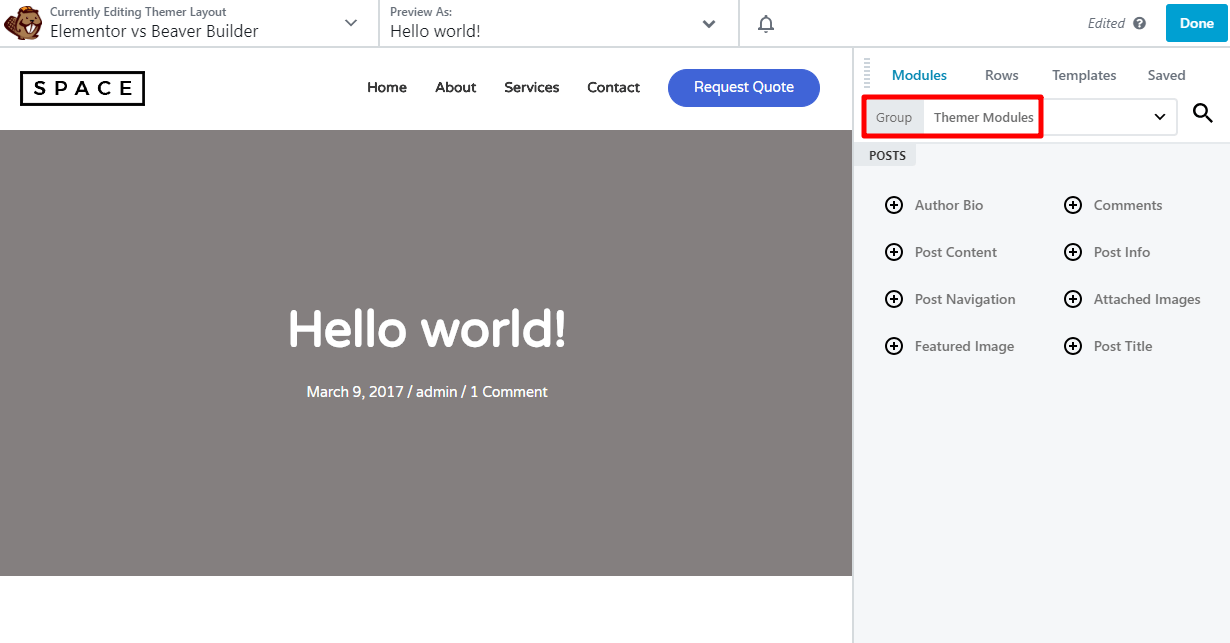Click the Beaver Builder beaver logo icon
Image resolution: width=1230 pixels, height=643 pixels.
coord(22,22)
